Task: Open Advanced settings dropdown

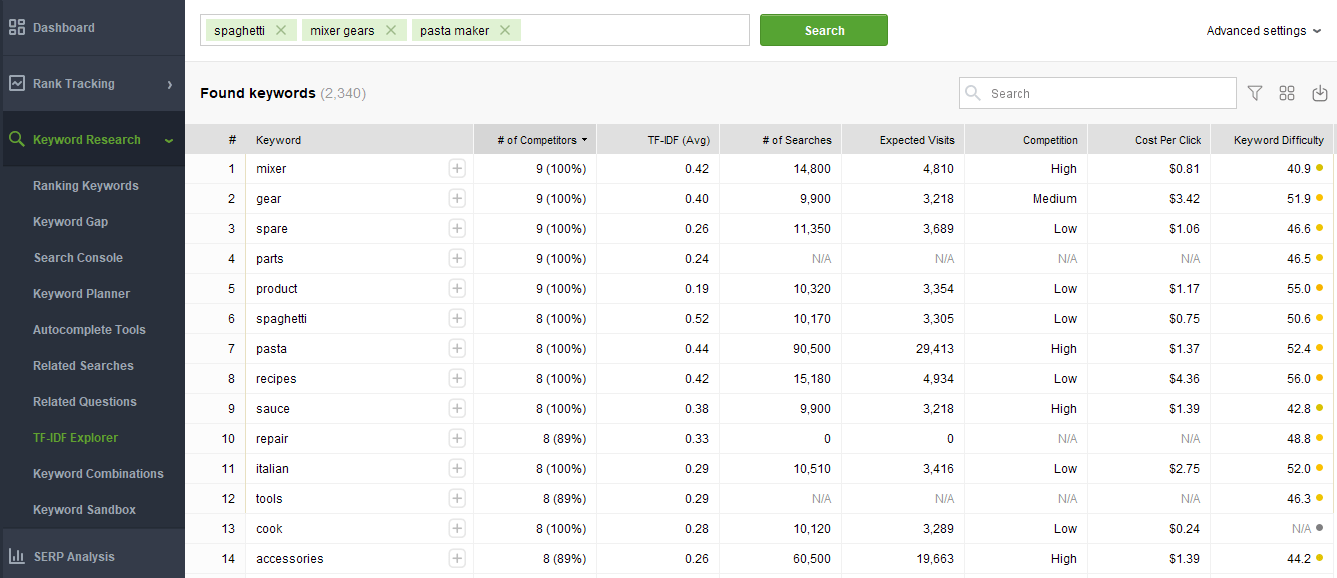Action: [x=1263, y=31]
